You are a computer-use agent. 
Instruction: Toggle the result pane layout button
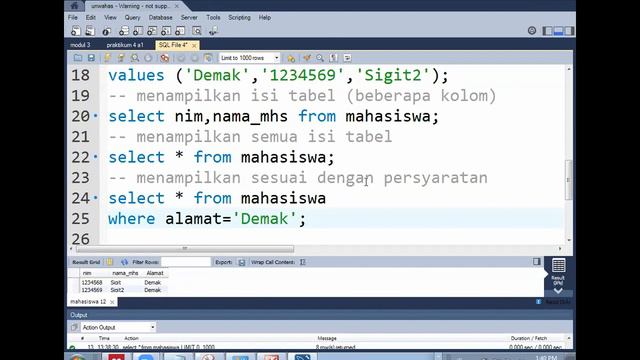pyautogui.click(x=537, y=262)
